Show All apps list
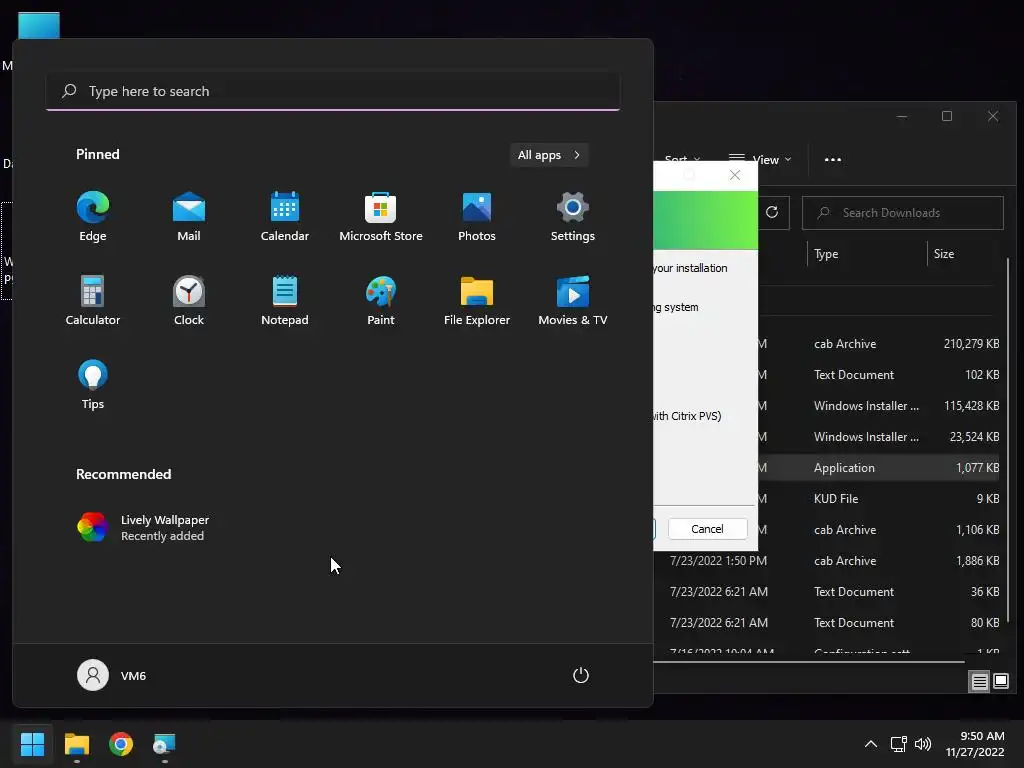Viewport: 1024px width, 768px height. [x=549, y=155]
